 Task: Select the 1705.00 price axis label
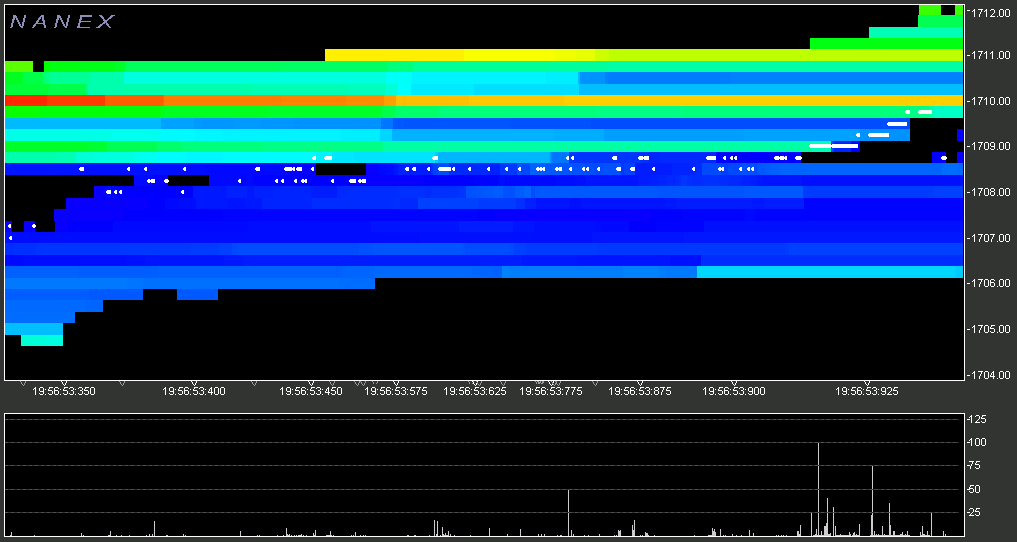991,329
